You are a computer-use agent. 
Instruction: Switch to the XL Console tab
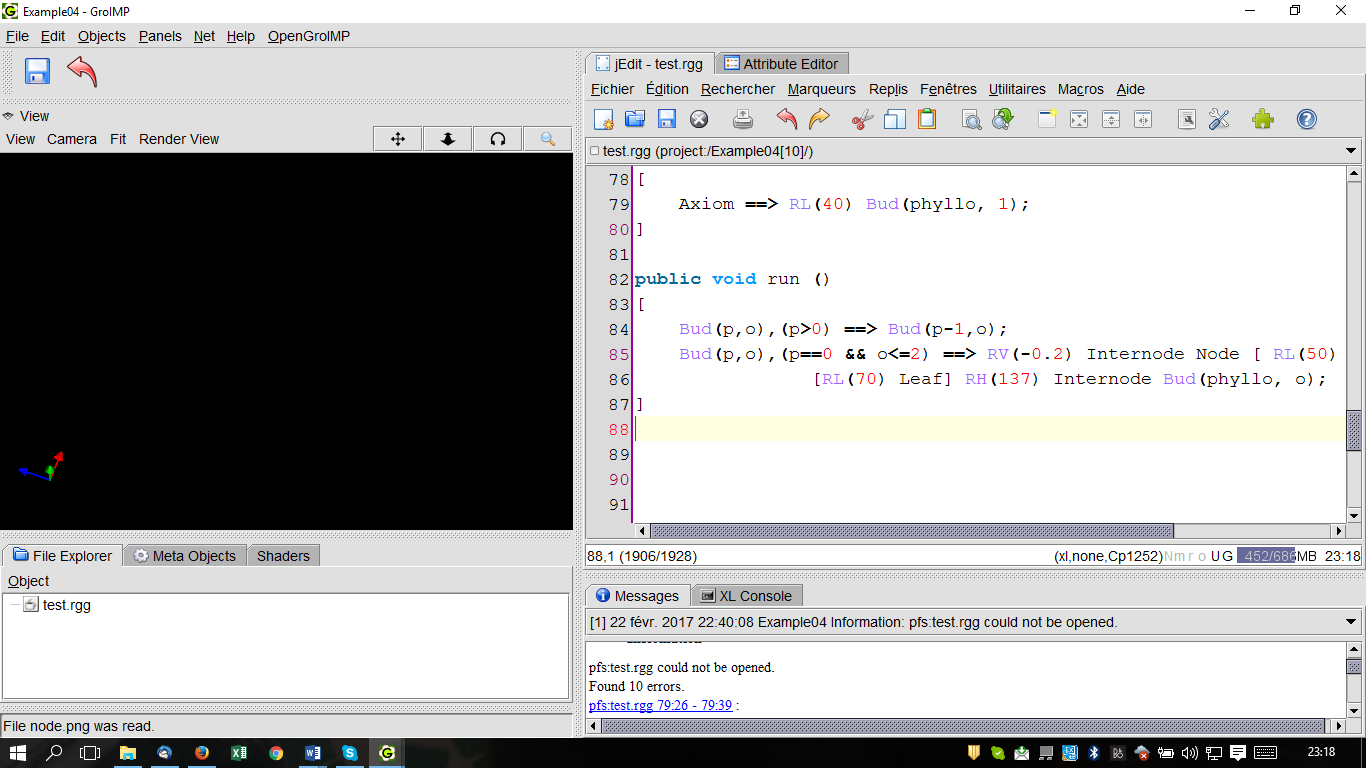click(746, 596)
